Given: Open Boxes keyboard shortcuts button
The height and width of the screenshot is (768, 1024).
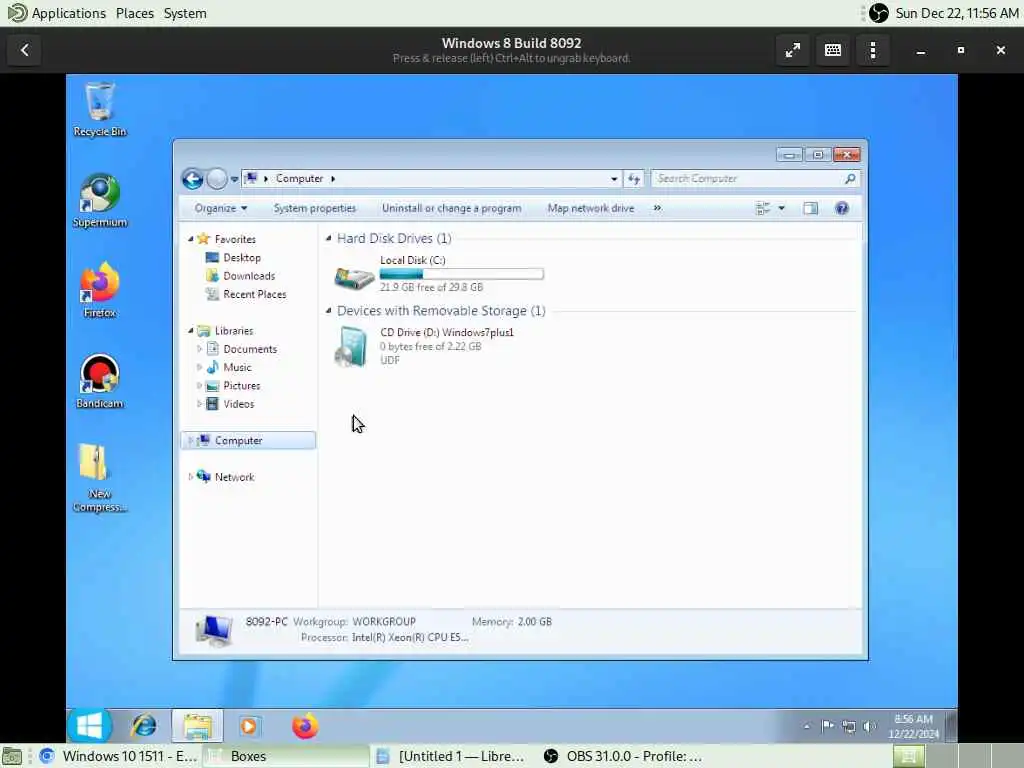Looking at the screenshot, I should [833, 50].
